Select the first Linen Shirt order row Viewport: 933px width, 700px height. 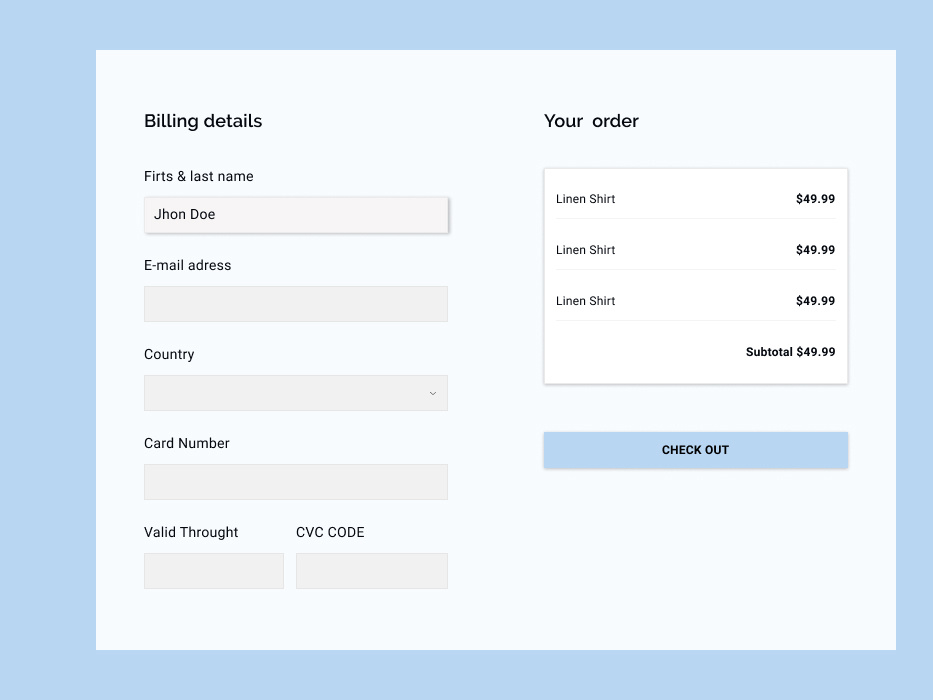(695, 199)
